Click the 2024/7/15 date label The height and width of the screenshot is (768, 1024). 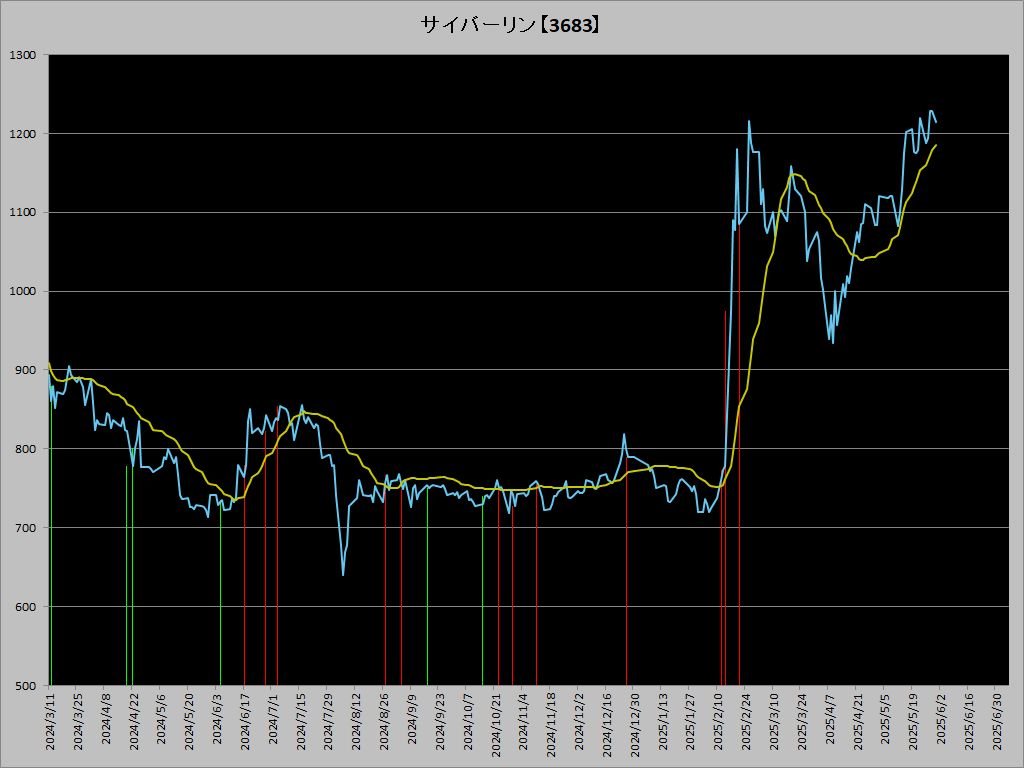(x=301, y=720)
